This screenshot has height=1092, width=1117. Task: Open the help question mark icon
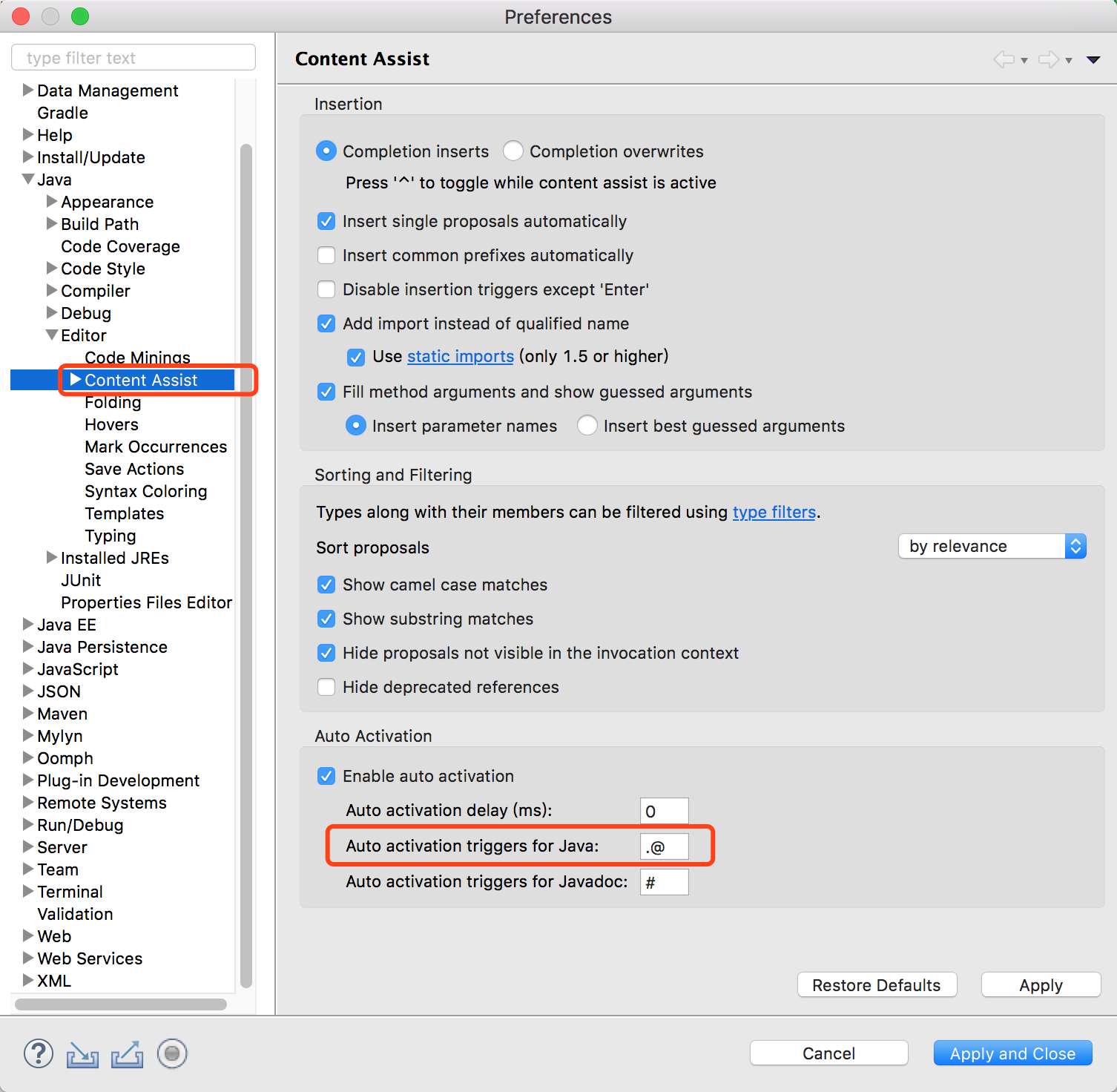point(39,1053)
